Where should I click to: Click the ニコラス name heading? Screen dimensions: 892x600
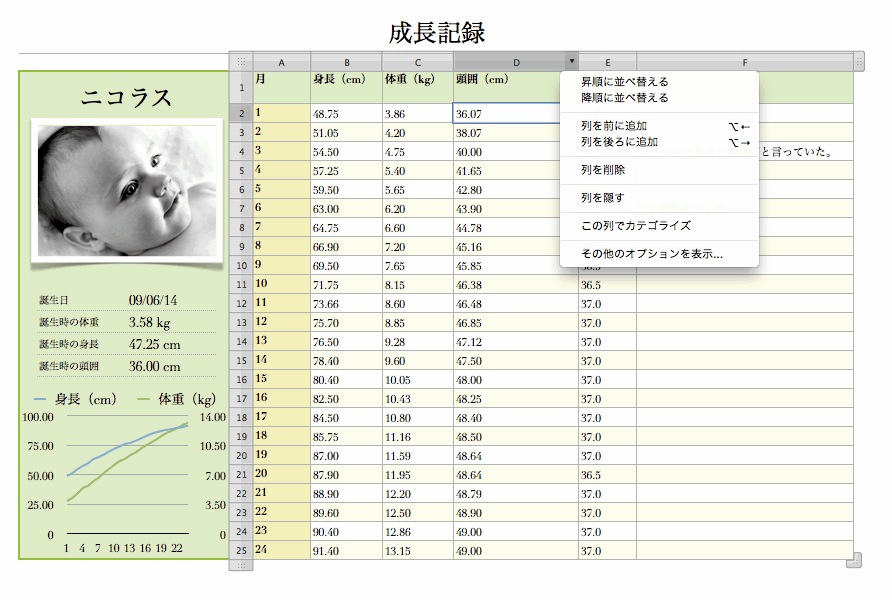pyautogui.click(x=126, y=97)
